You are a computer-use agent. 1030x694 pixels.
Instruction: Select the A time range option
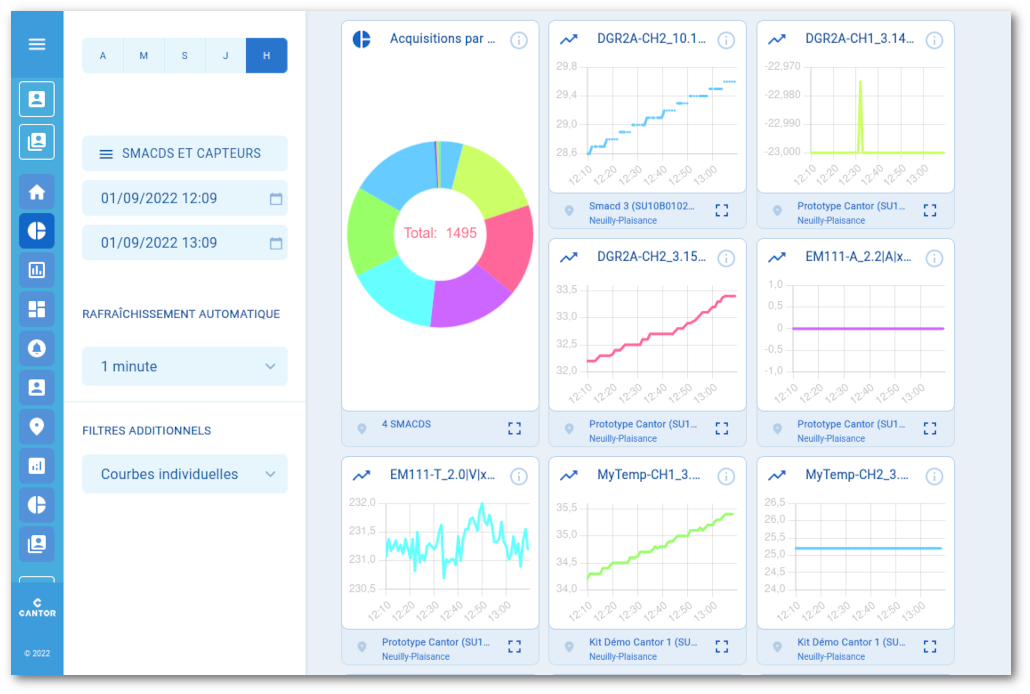click(x=102, y=56)
